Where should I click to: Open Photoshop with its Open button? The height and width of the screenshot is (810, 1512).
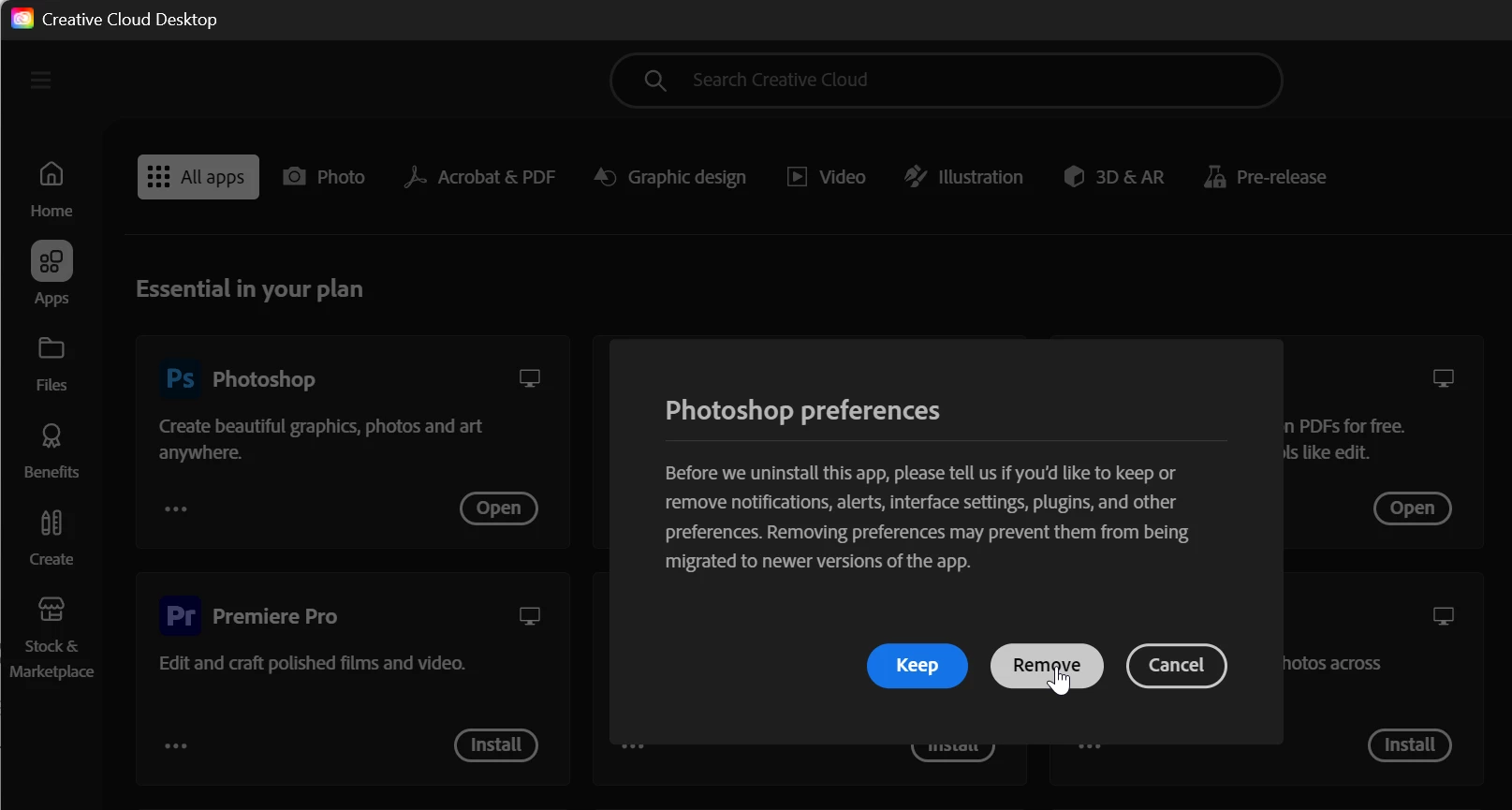[x=499, y=508]
